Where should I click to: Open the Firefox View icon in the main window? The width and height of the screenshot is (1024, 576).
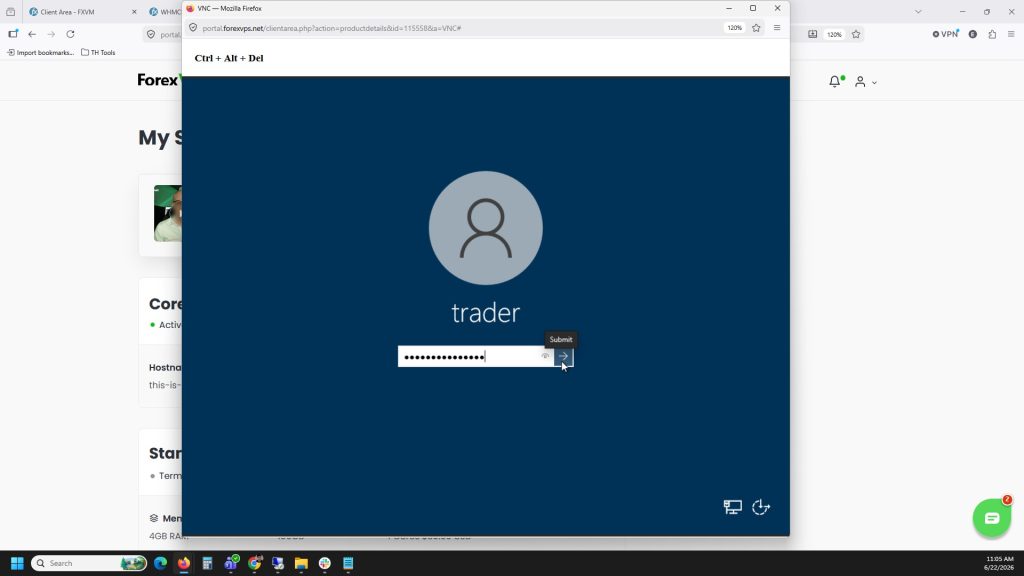click(x=10, y=12)
